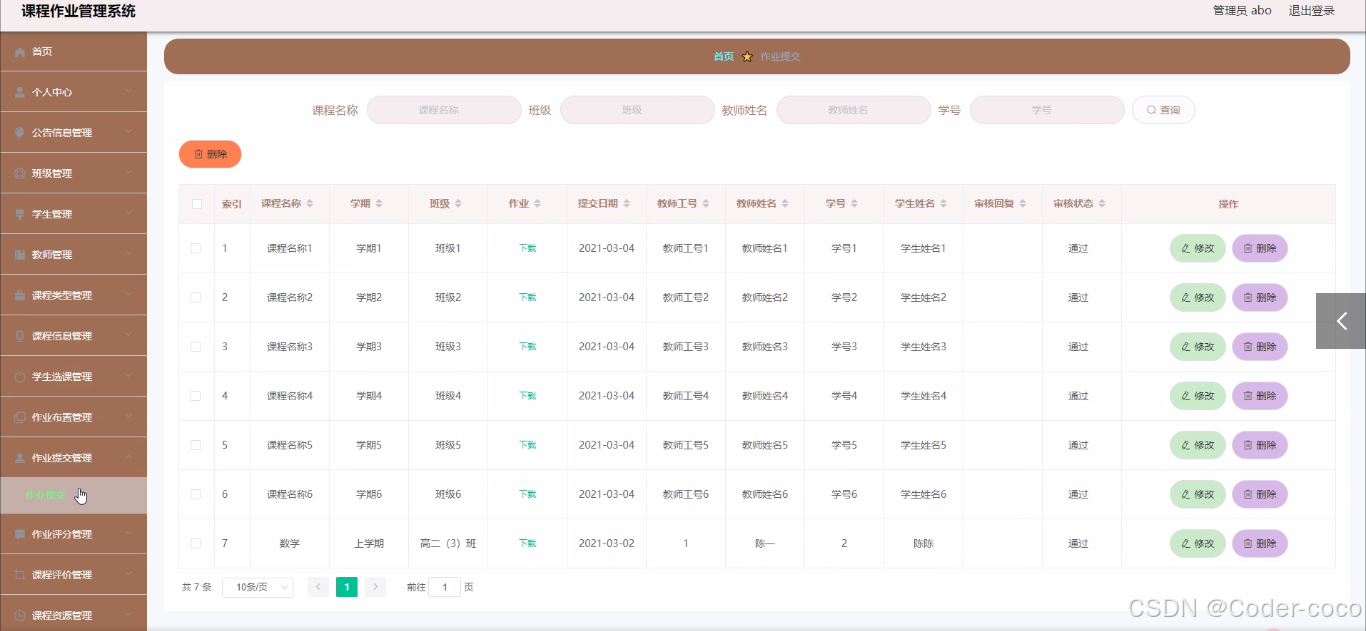
Task: Check the box for the 数学 row
Action: (x=196, y=543)
